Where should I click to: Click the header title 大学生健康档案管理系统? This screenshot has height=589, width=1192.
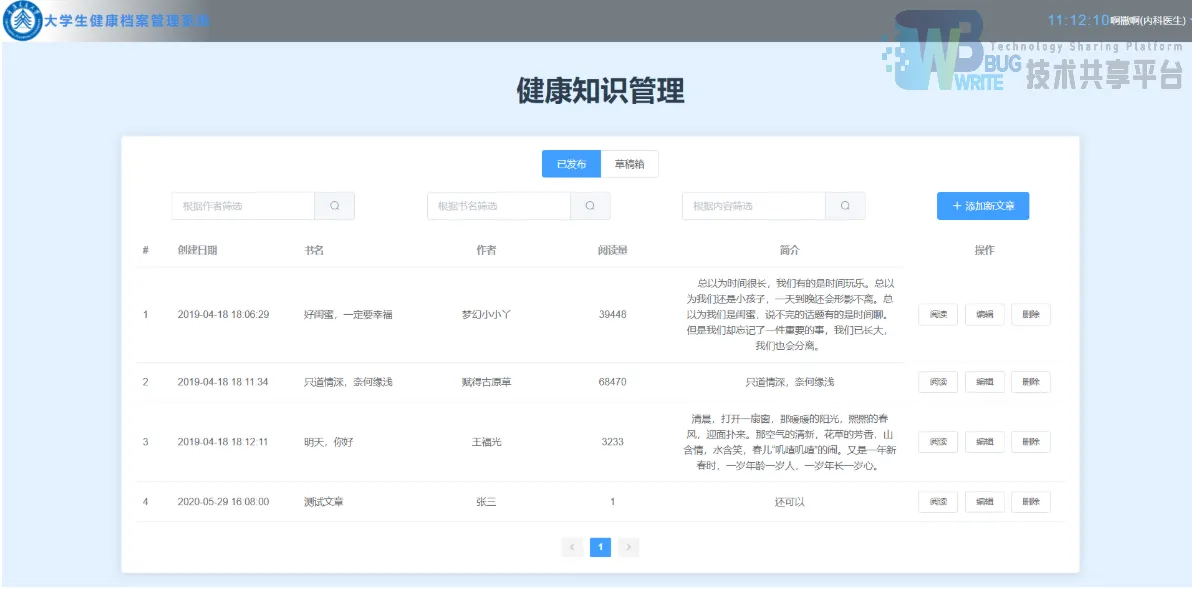coord(127,21)
